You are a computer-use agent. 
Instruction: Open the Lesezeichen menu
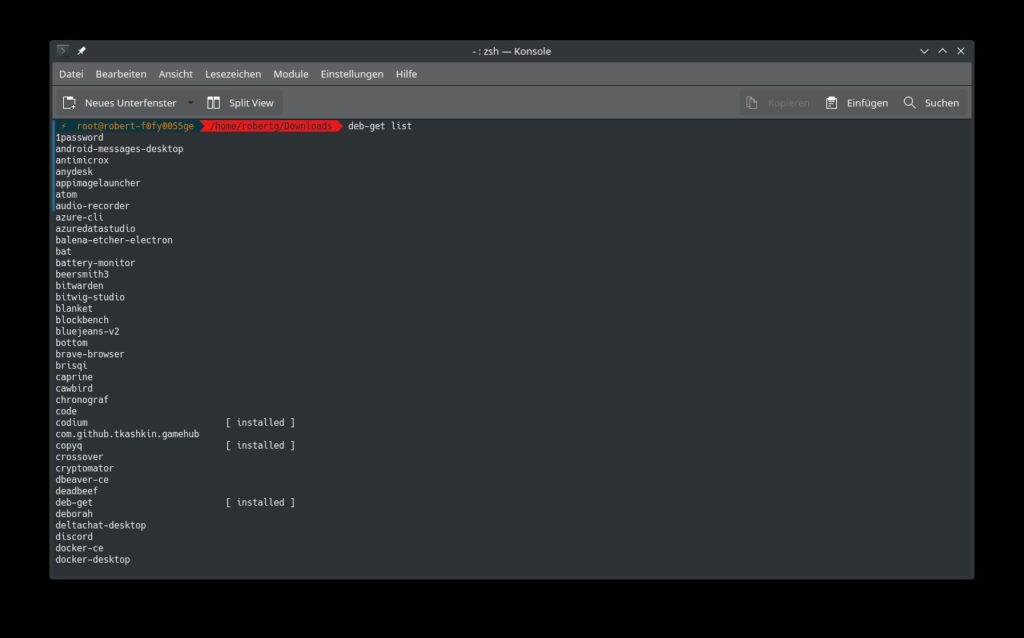coord(233,74)
